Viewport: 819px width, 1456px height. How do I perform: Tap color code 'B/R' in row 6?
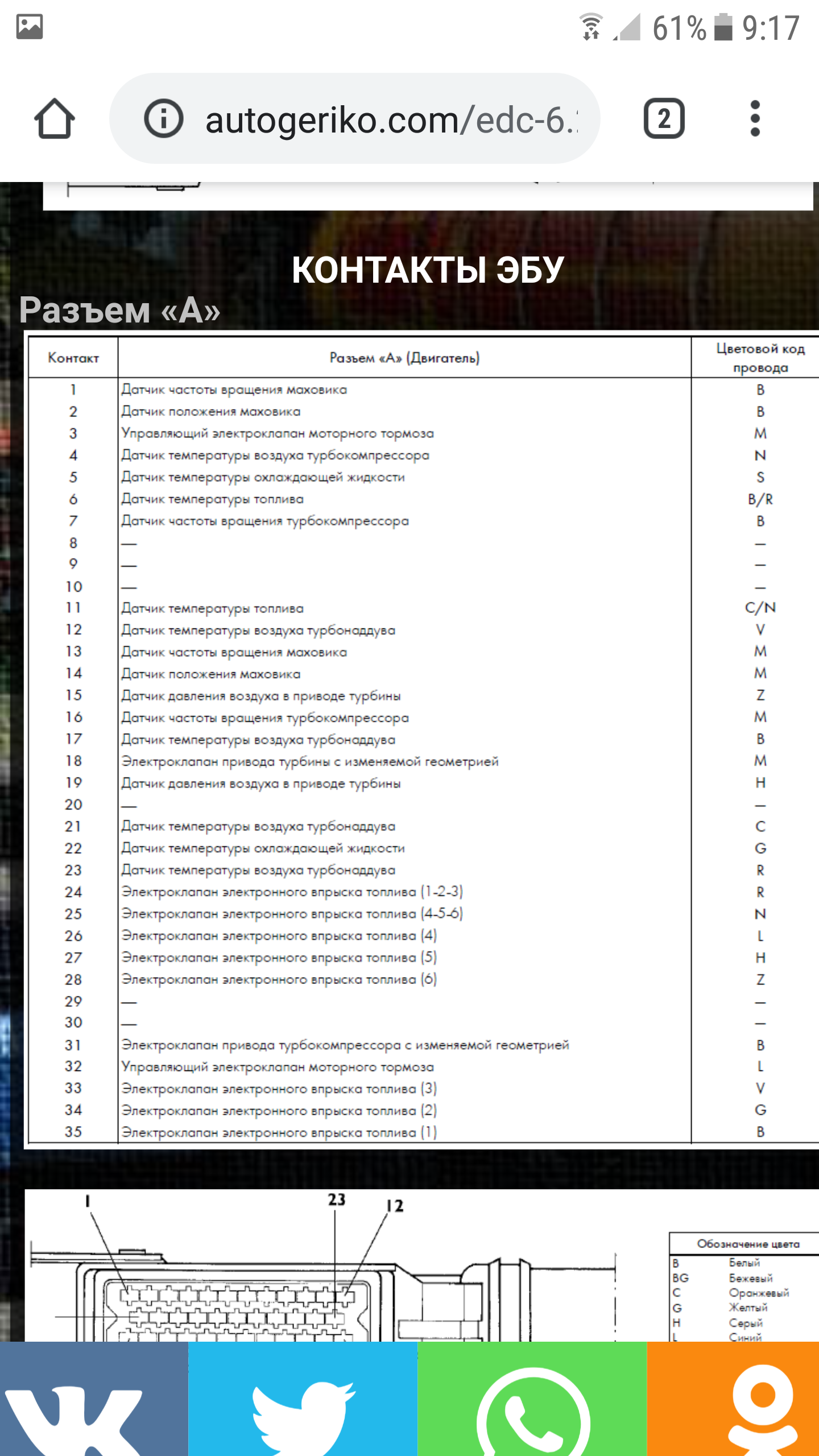[x=760, y=499]
